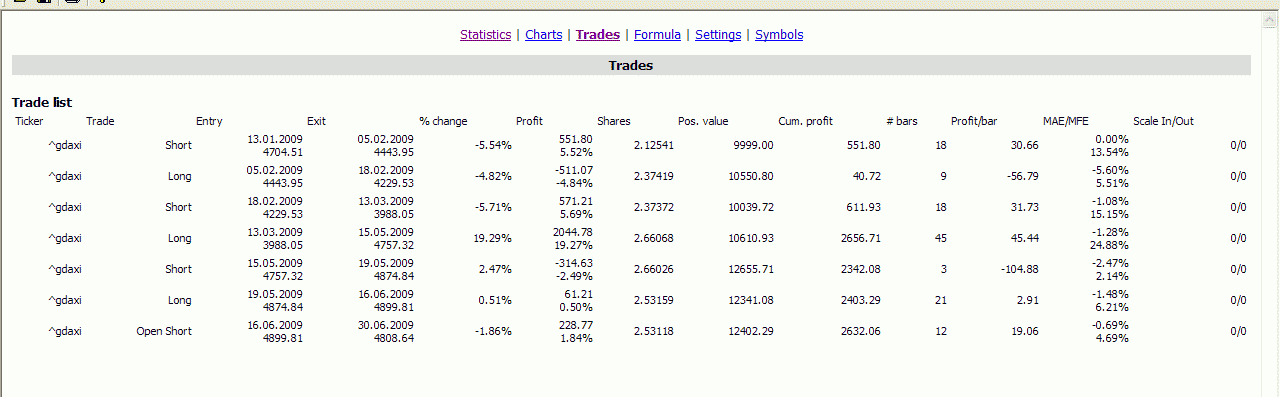Click the MAE/MFE column header
The height and width of the screenshot is (397, 1280).
click(x=1065, y=122)
